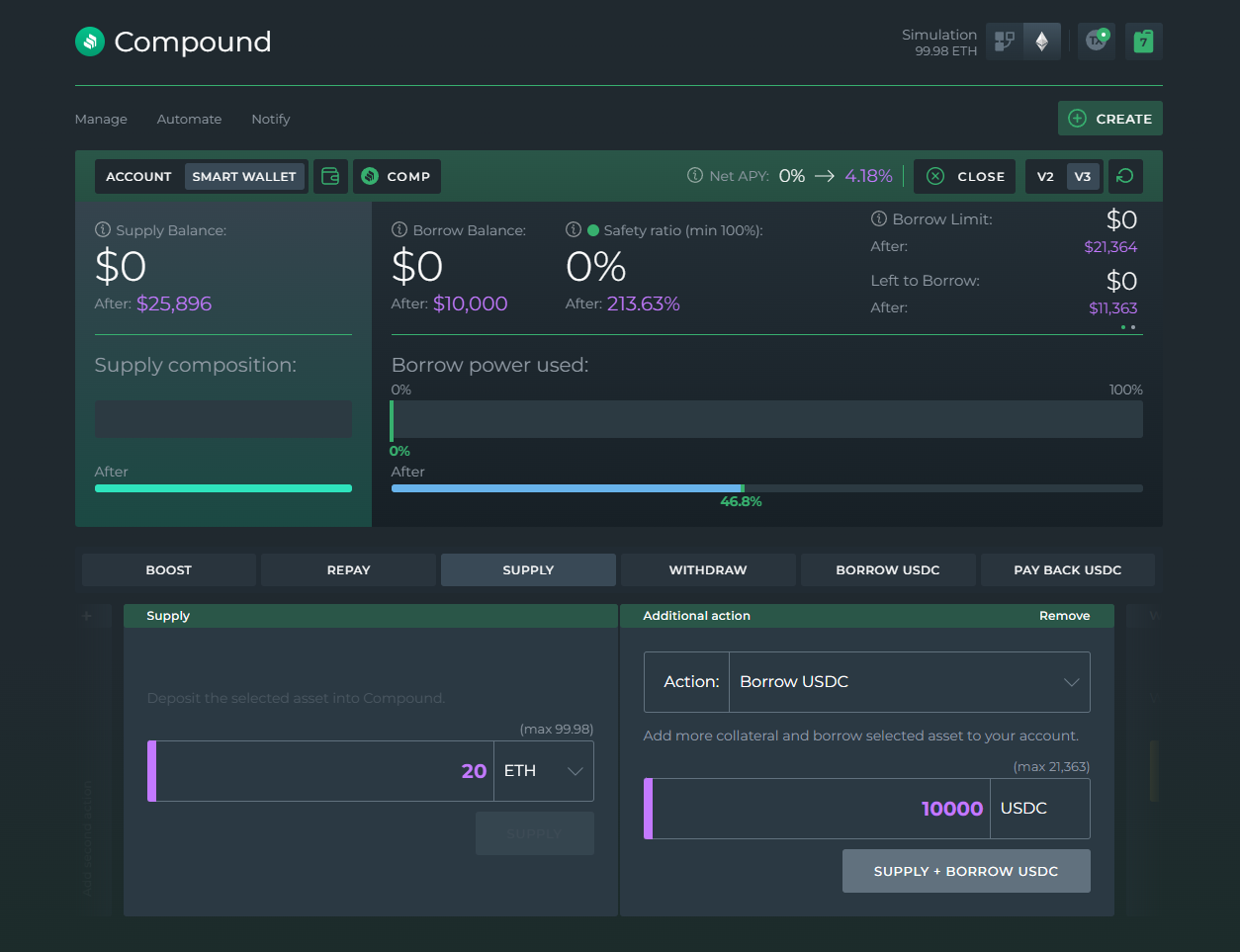Click the Left to Borrow after value $11,363
The image size is (1240, 952).
coord(1113,308)
